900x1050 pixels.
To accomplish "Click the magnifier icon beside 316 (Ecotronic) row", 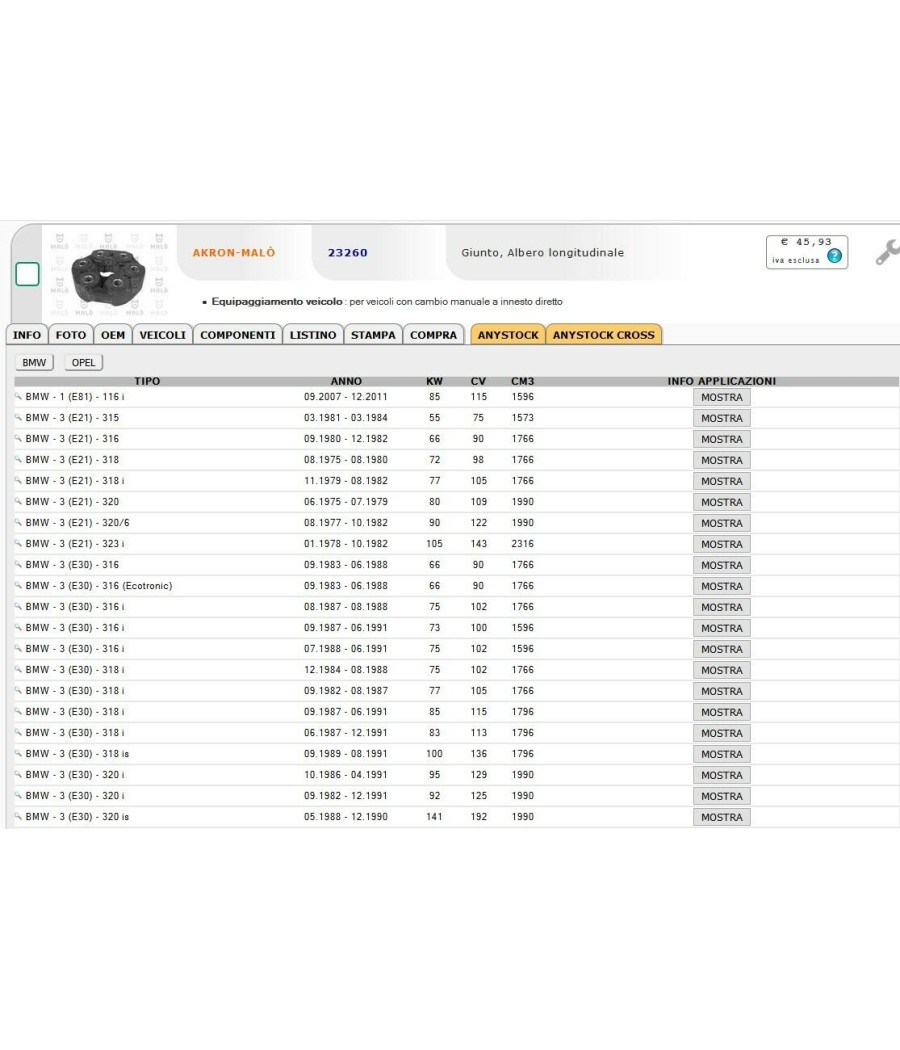I will (x=18, y=585).
